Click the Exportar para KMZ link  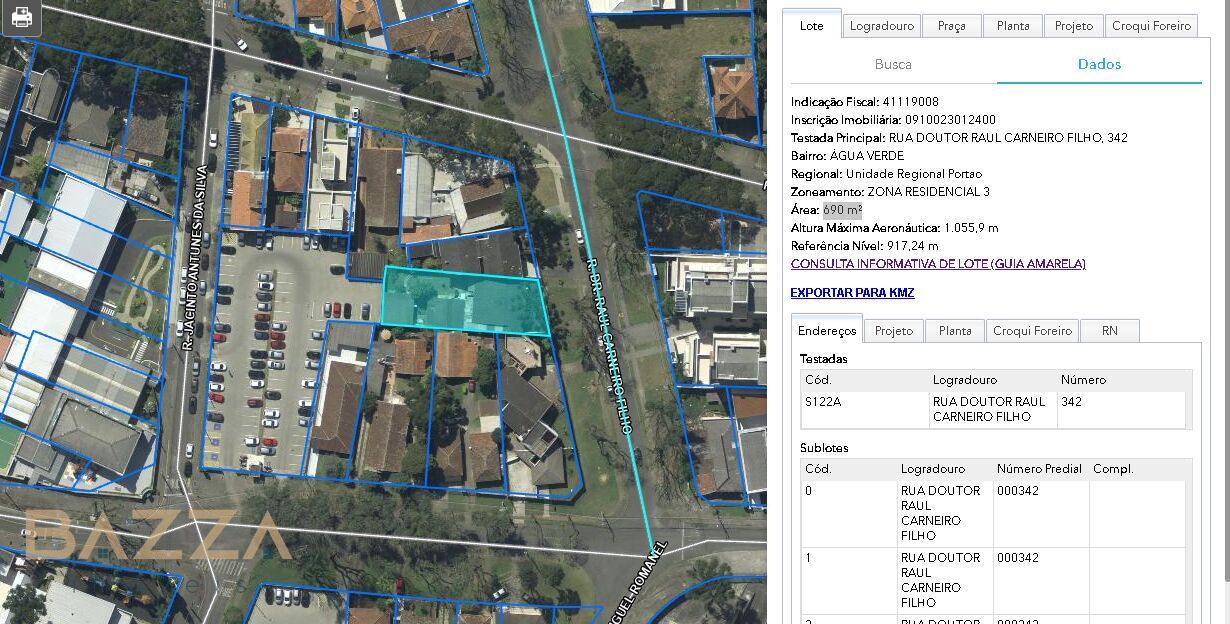(x=852, y=293)
